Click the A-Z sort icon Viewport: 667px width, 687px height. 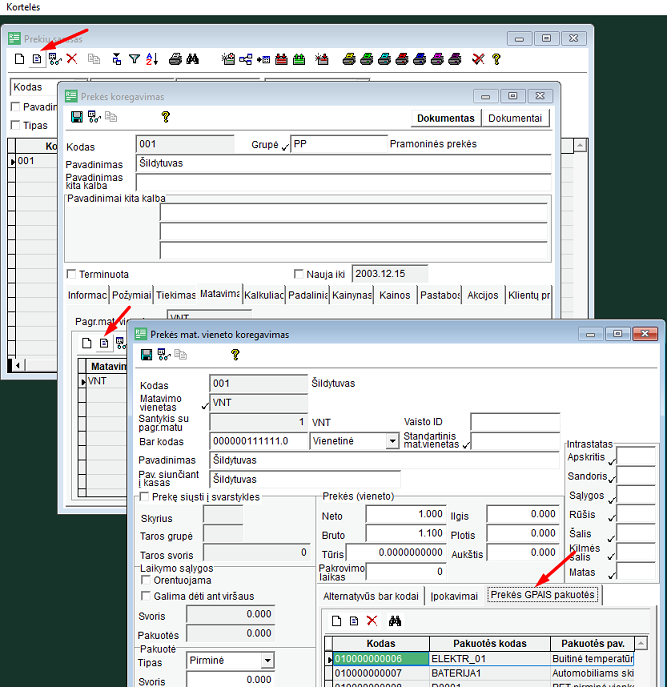tap(152, 60)
